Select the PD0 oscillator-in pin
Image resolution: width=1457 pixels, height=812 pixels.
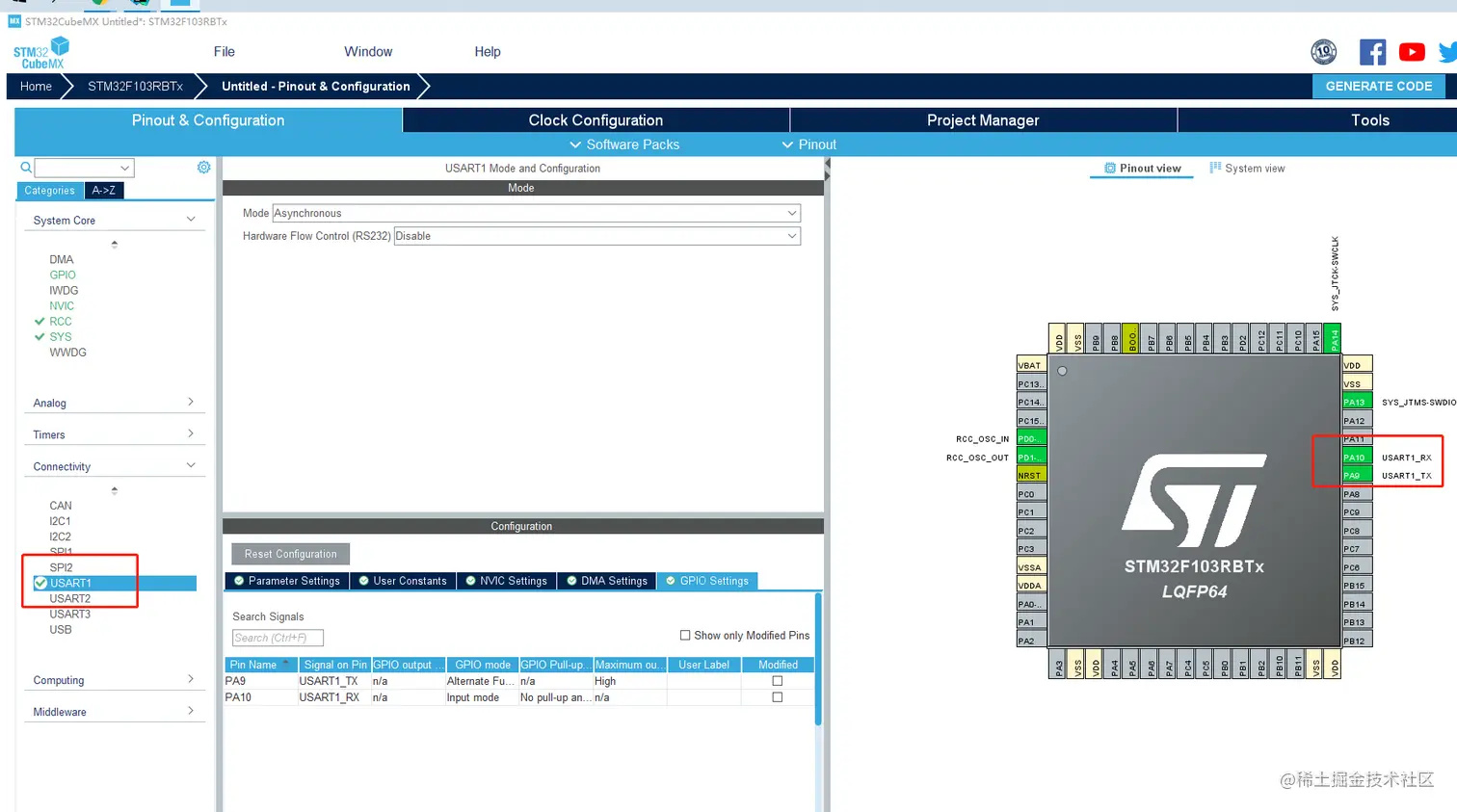1031,439
